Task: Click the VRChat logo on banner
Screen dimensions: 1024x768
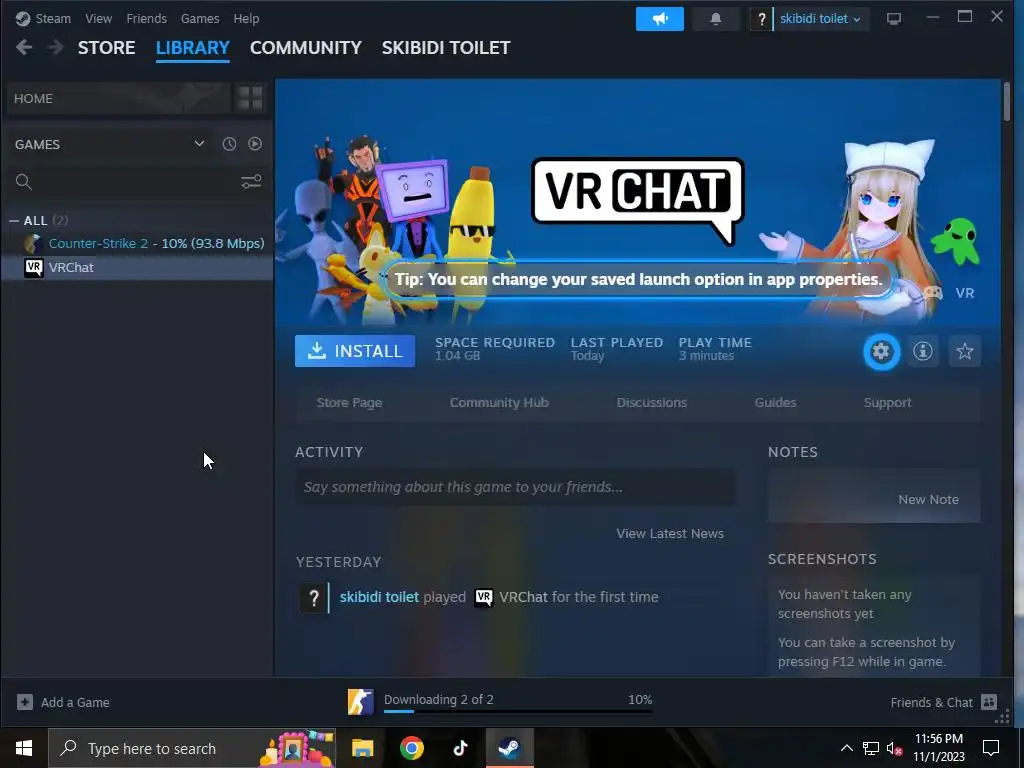Action: click(x=638, y=200)
